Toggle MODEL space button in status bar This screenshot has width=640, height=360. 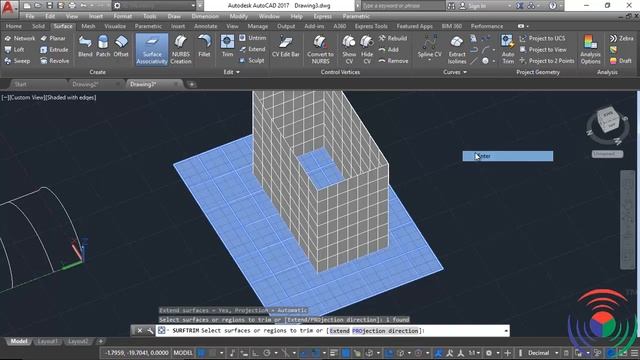(x=183, y=353)
